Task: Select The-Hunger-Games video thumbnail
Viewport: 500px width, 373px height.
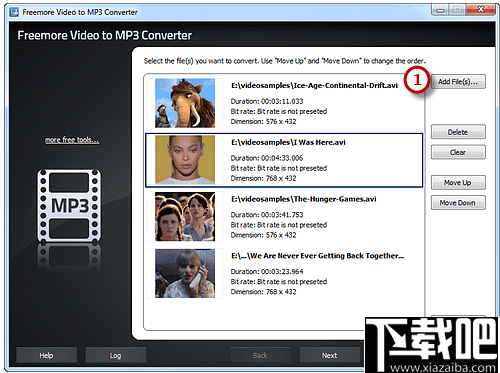Action: 185,216
